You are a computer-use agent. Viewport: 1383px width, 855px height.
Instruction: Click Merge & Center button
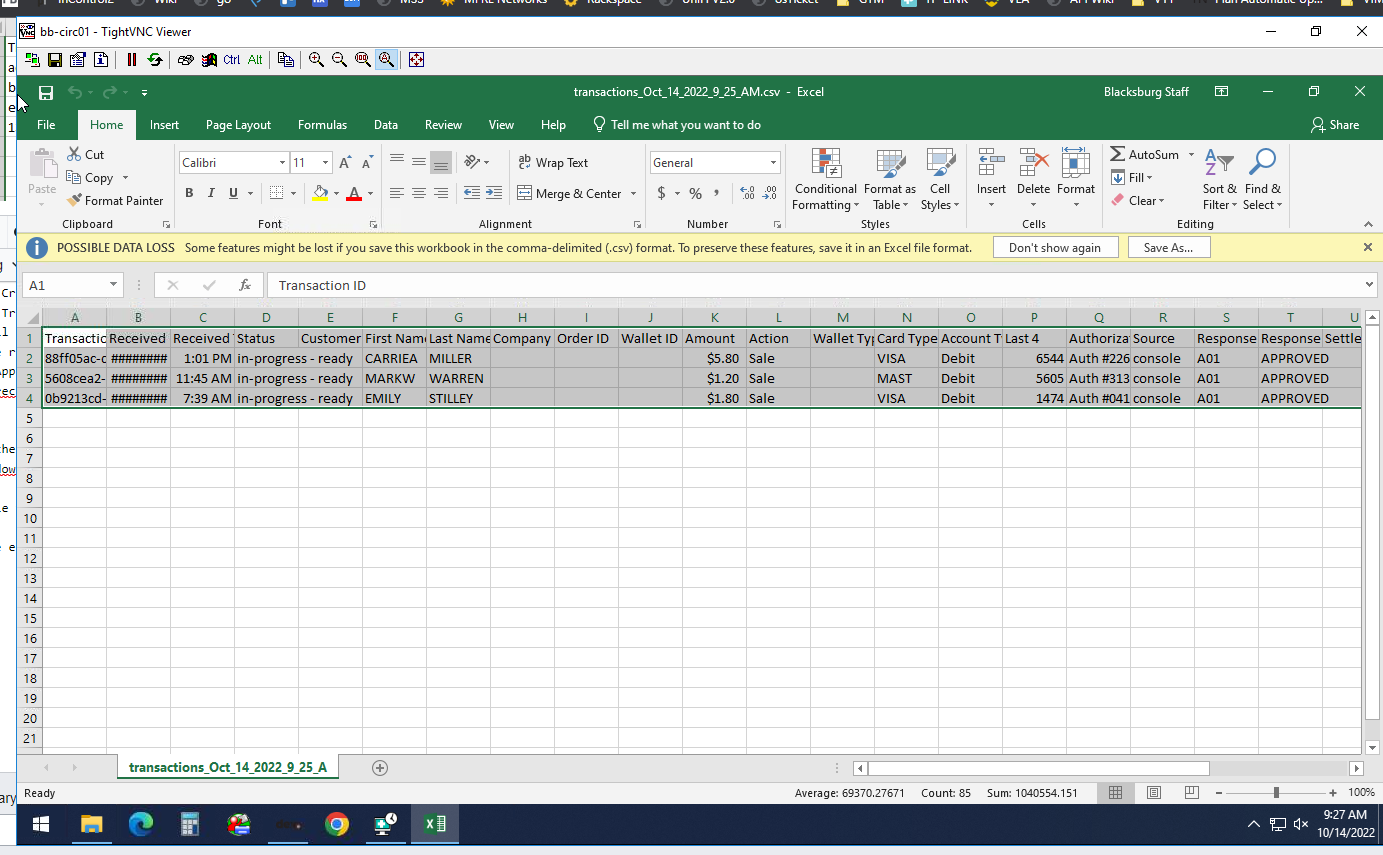point(570,193)
